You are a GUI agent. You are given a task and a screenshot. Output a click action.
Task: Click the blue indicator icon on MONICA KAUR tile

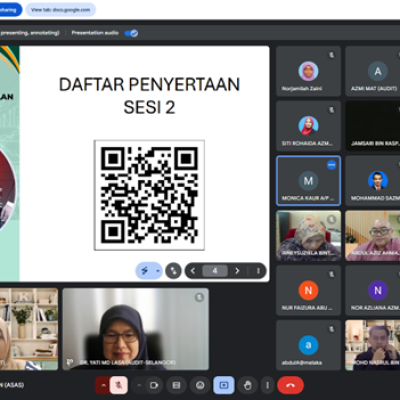[x=331, y=165]
